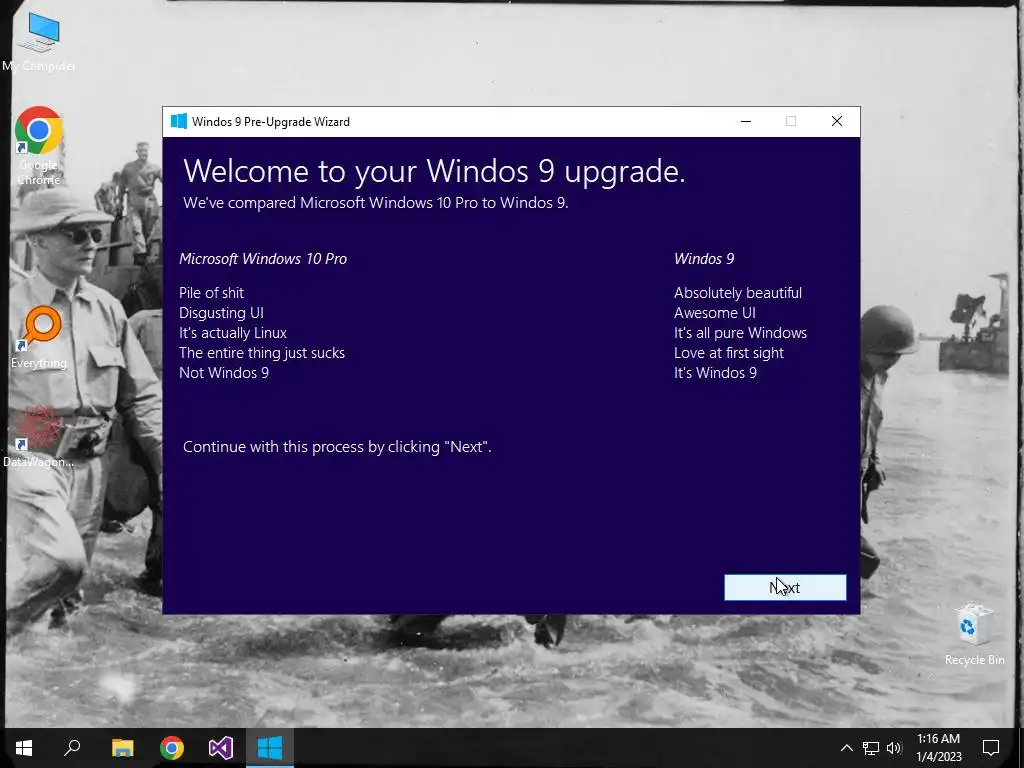Click the 'Continue with this process' instruction text
Image resolution: width=1024 pixels, height=768 pixels.
tap(337, 447)
